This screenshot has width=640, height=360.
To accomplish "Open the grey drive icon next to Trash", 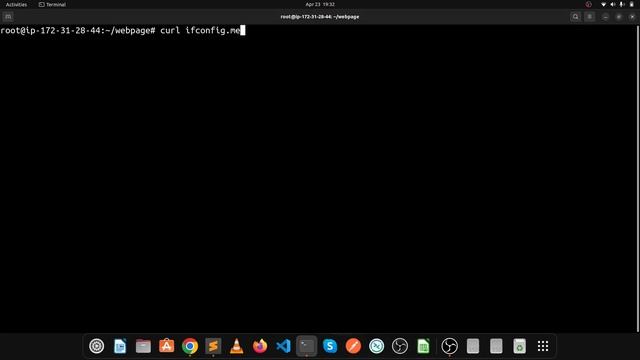I will 496,346.
